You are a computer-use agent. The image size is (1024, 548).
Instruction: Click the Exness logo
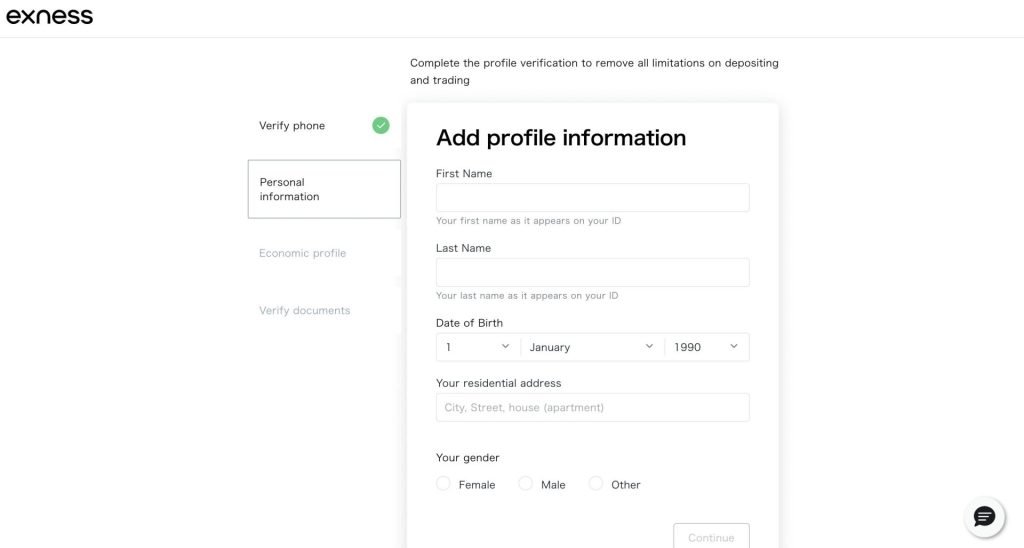point(49,17)
